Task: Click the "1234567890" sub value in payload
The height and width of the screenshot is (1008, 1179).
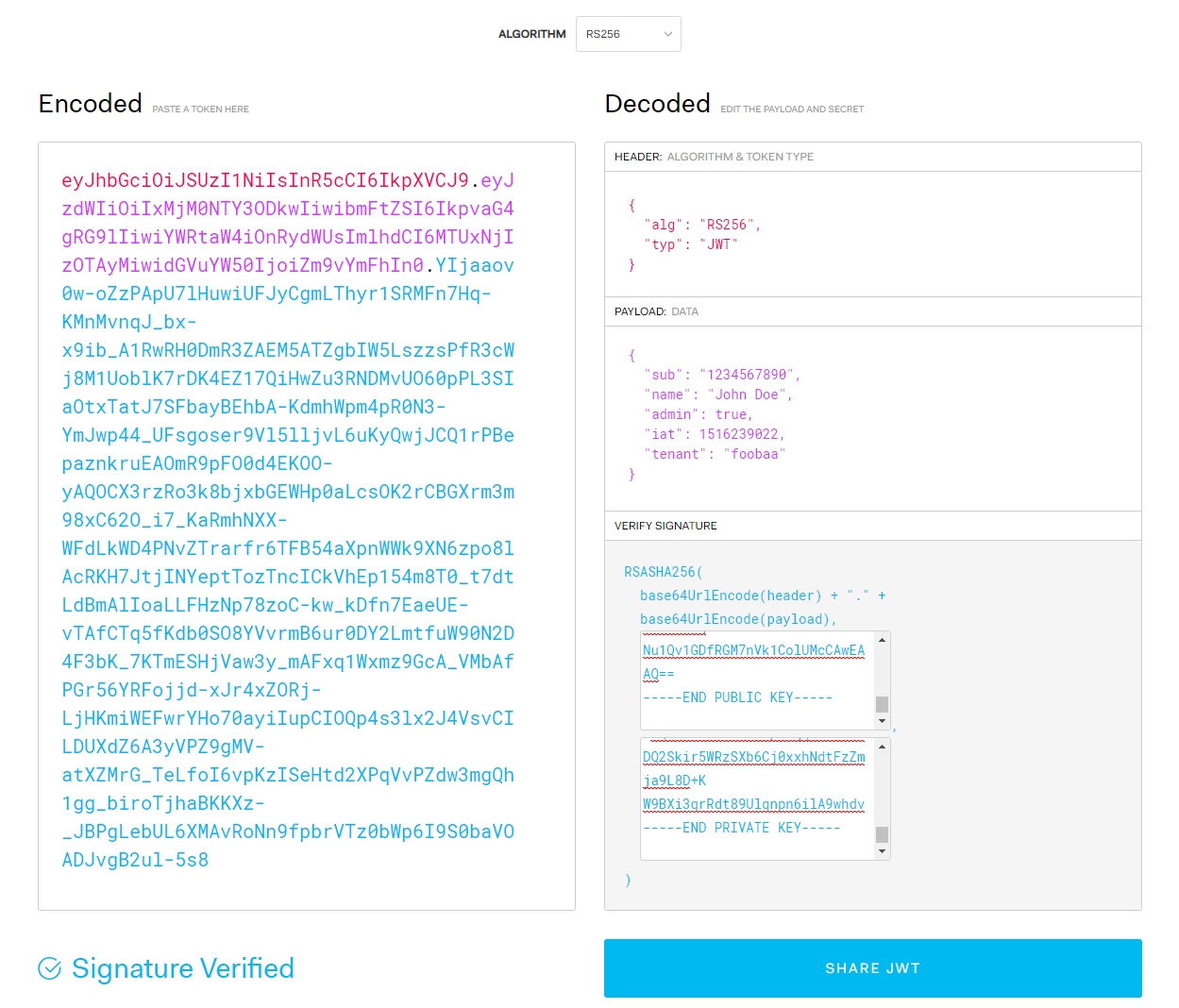Action: pyautogui.click(x=748, y=375)
